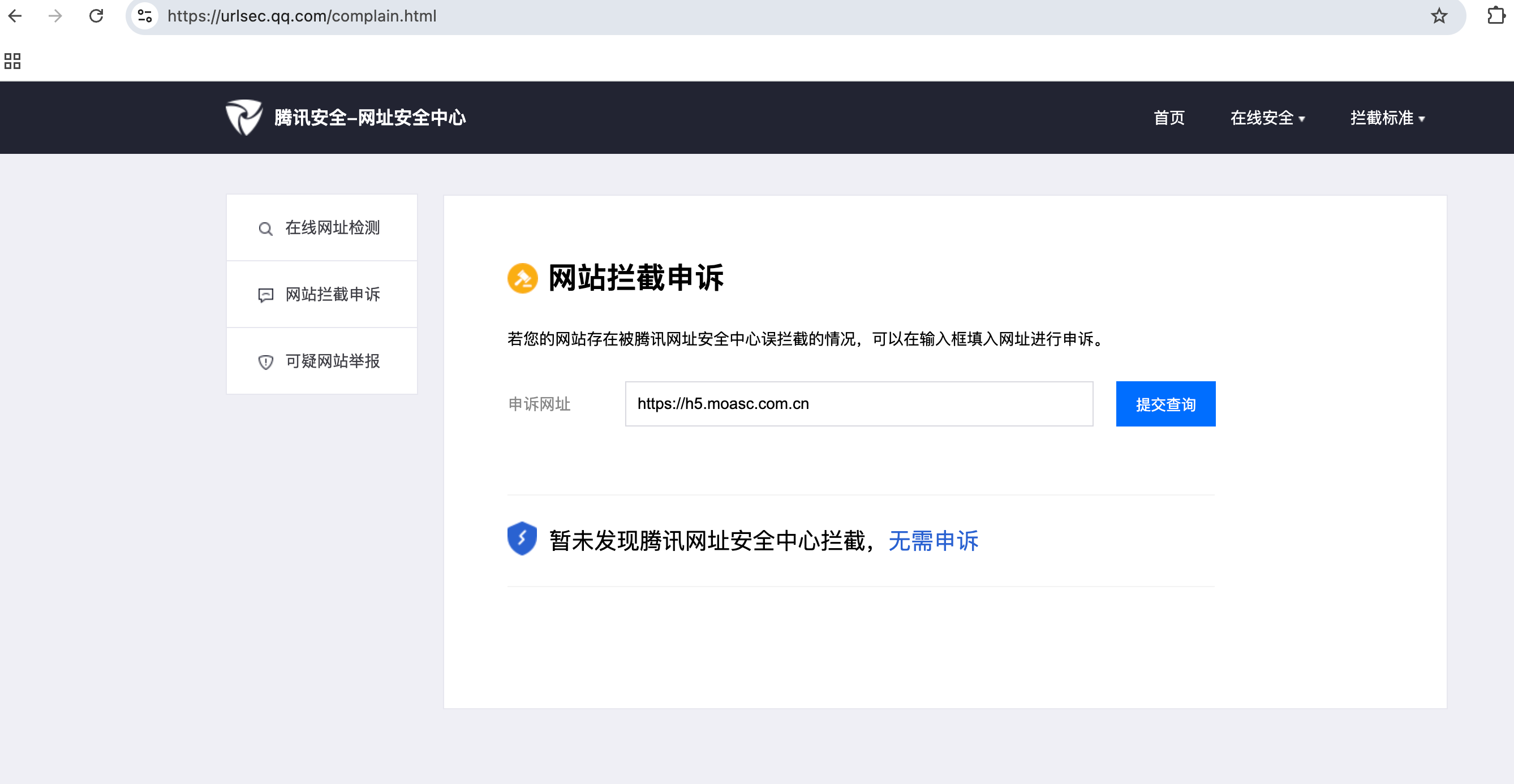Screen dimensions: 1514x784
Task: Bookmark this page with star icon
Action: click(x=1438, y=16)
